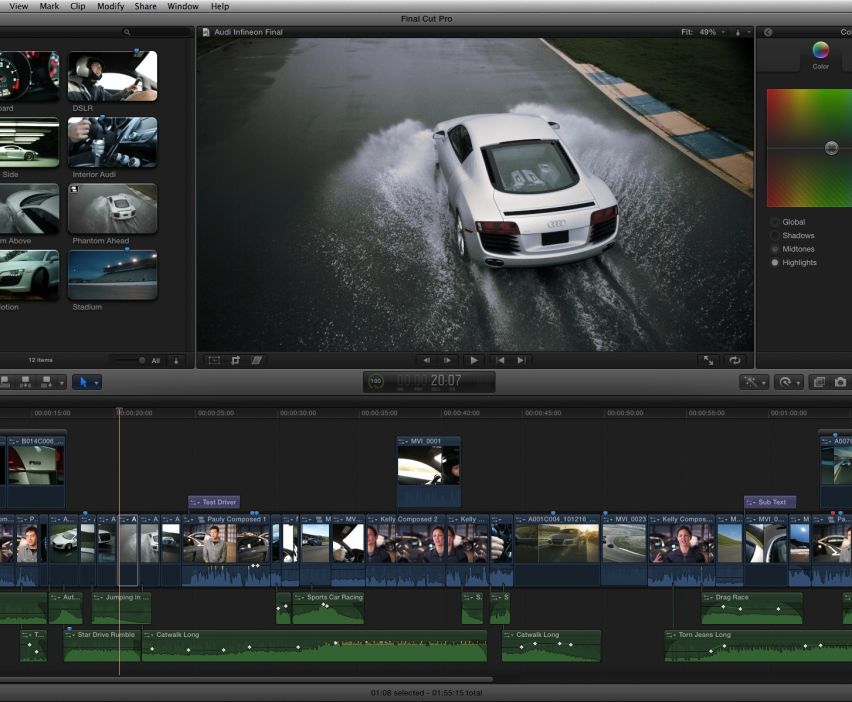Open the Enhancements magic wand menu

(752, 382)
